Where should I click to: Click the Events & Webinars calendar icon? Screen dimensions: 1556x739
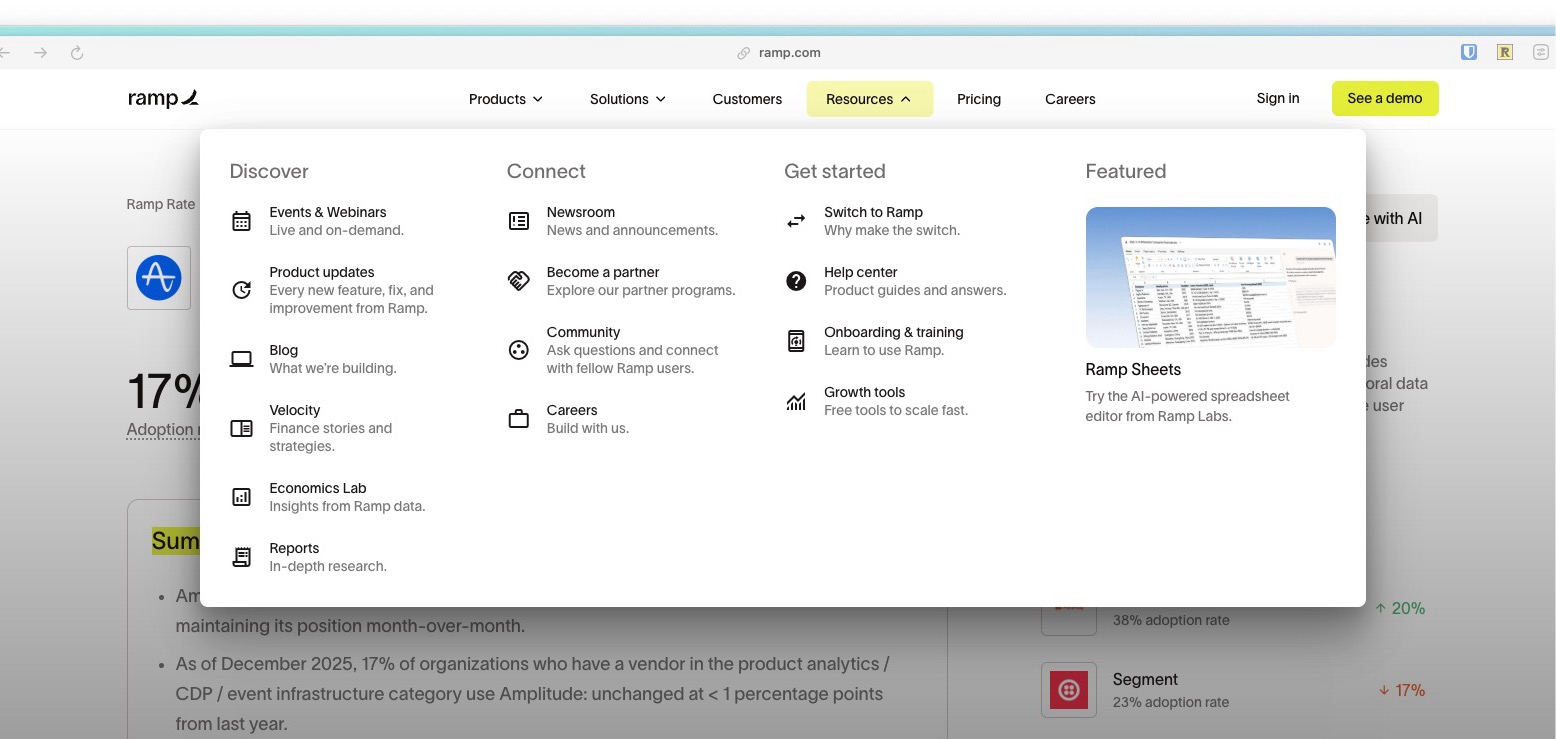241,221
